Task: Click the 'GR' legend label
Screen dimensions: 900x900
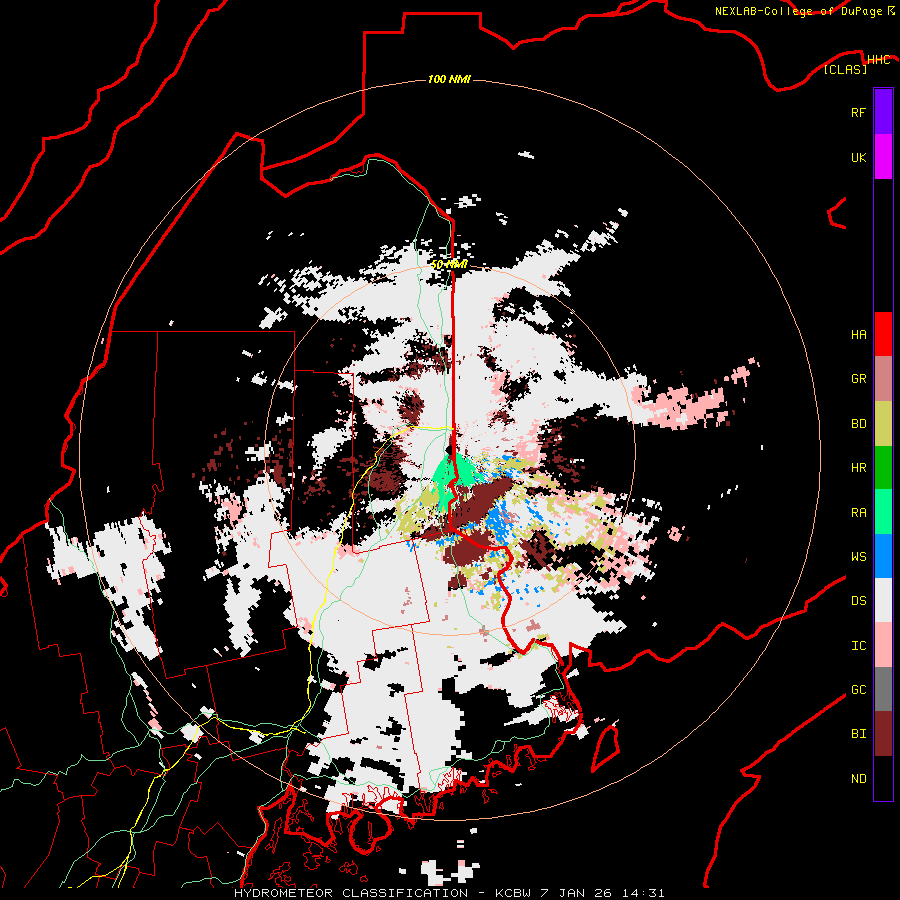Action: coord(858,379)
